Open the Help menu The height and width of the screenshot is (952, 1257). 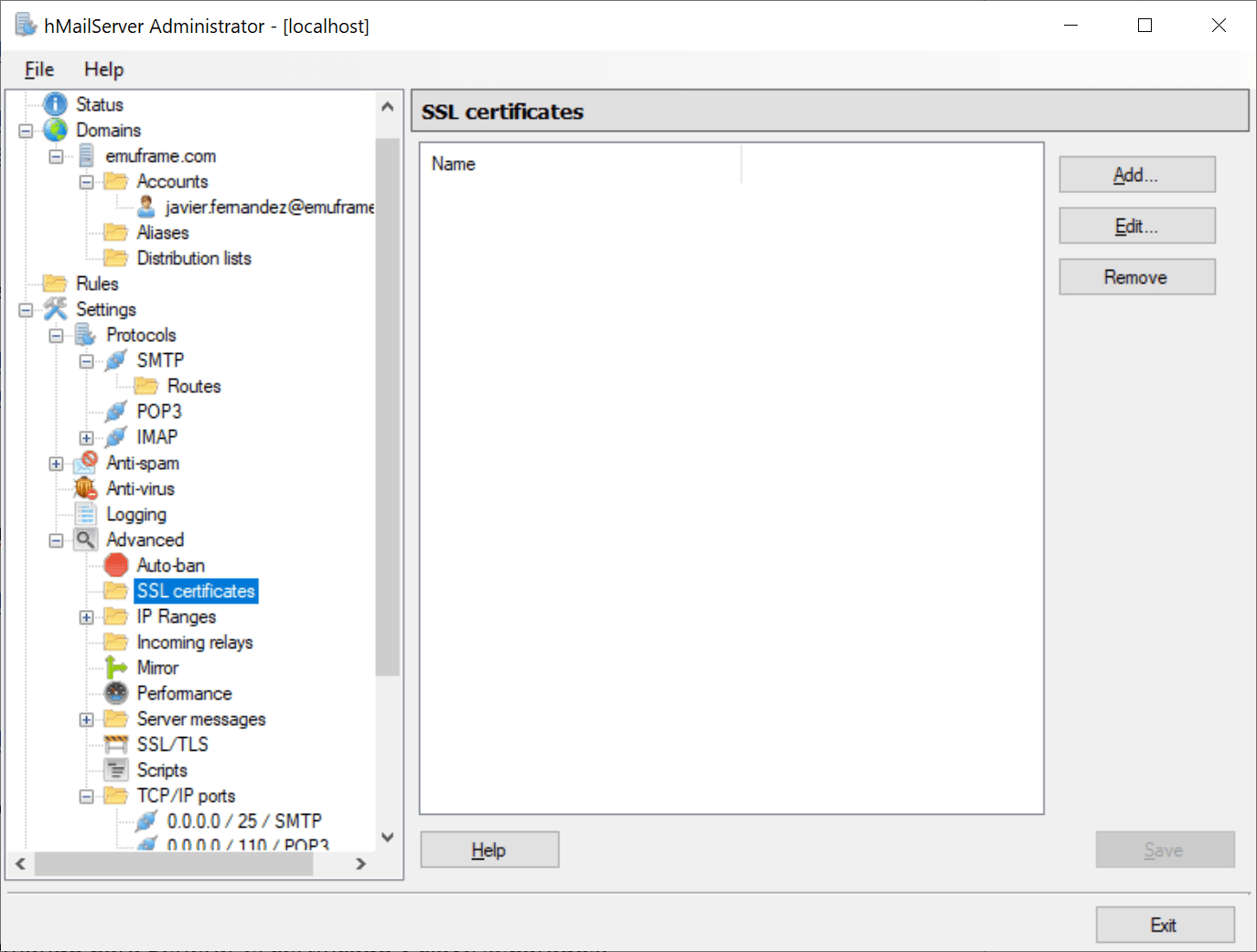click(103, 70)
